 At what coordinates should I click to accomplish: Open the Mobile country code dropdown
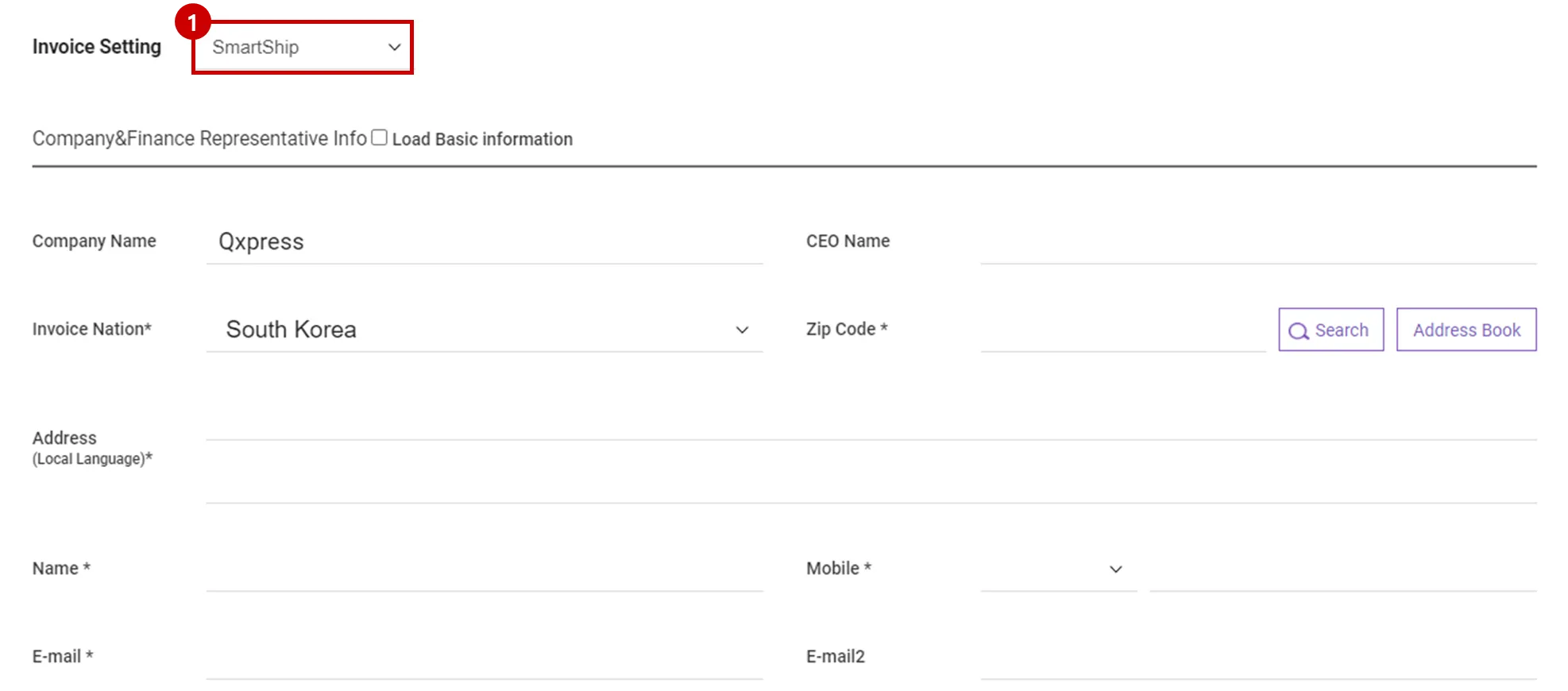(1058, 570)
